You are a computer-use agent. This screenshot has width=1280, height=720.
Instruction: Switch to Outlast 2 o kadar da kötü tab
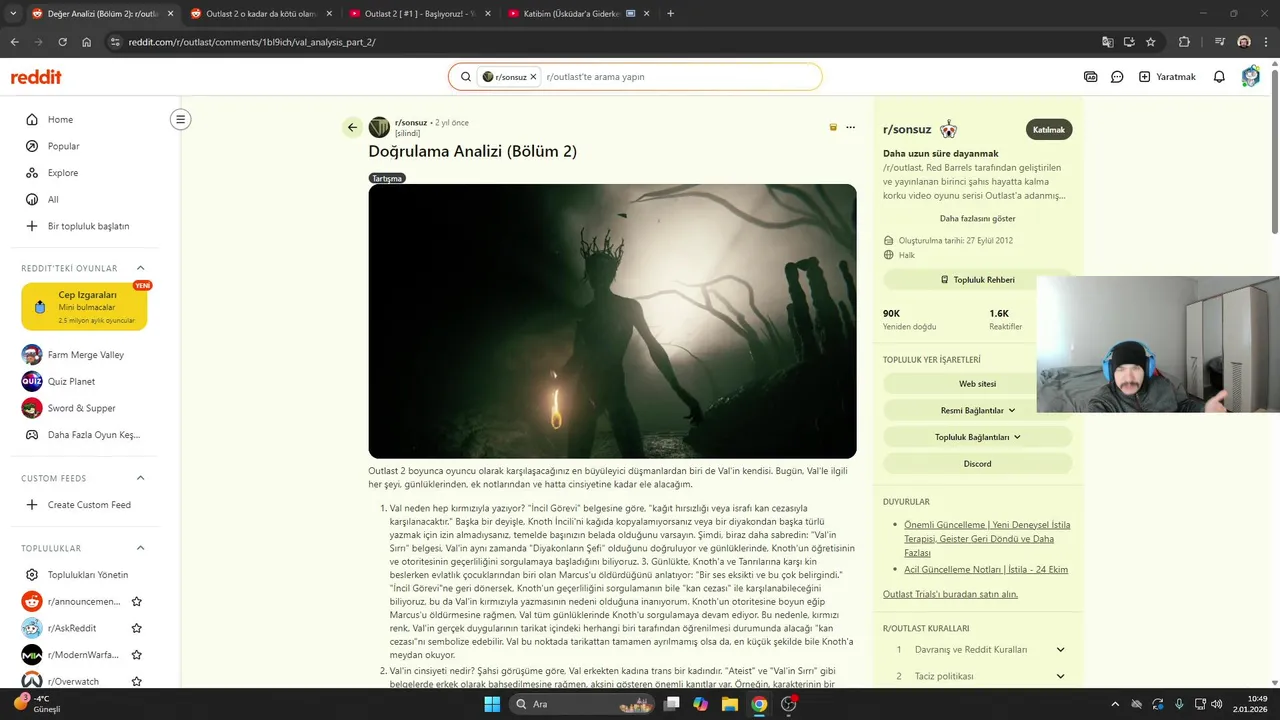[259, 14]
